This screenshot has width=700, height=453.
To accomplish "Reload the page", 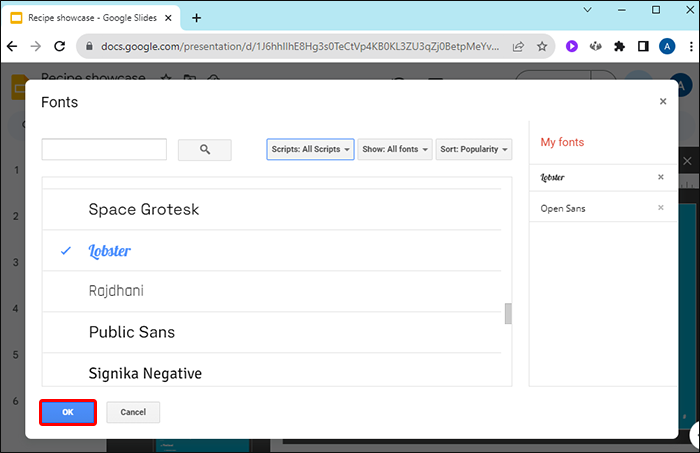I will (x=60, y=46).
